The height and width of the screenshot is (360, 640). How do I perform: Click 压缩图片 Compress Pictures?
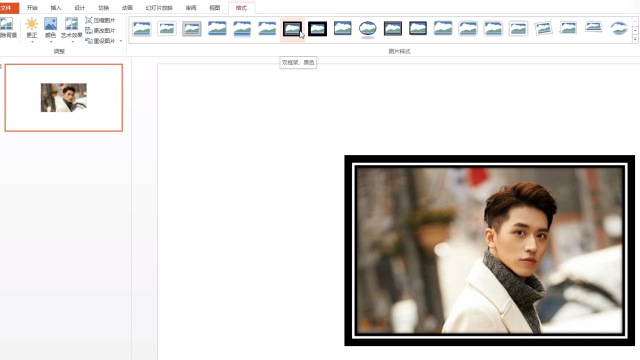[100, 20]
